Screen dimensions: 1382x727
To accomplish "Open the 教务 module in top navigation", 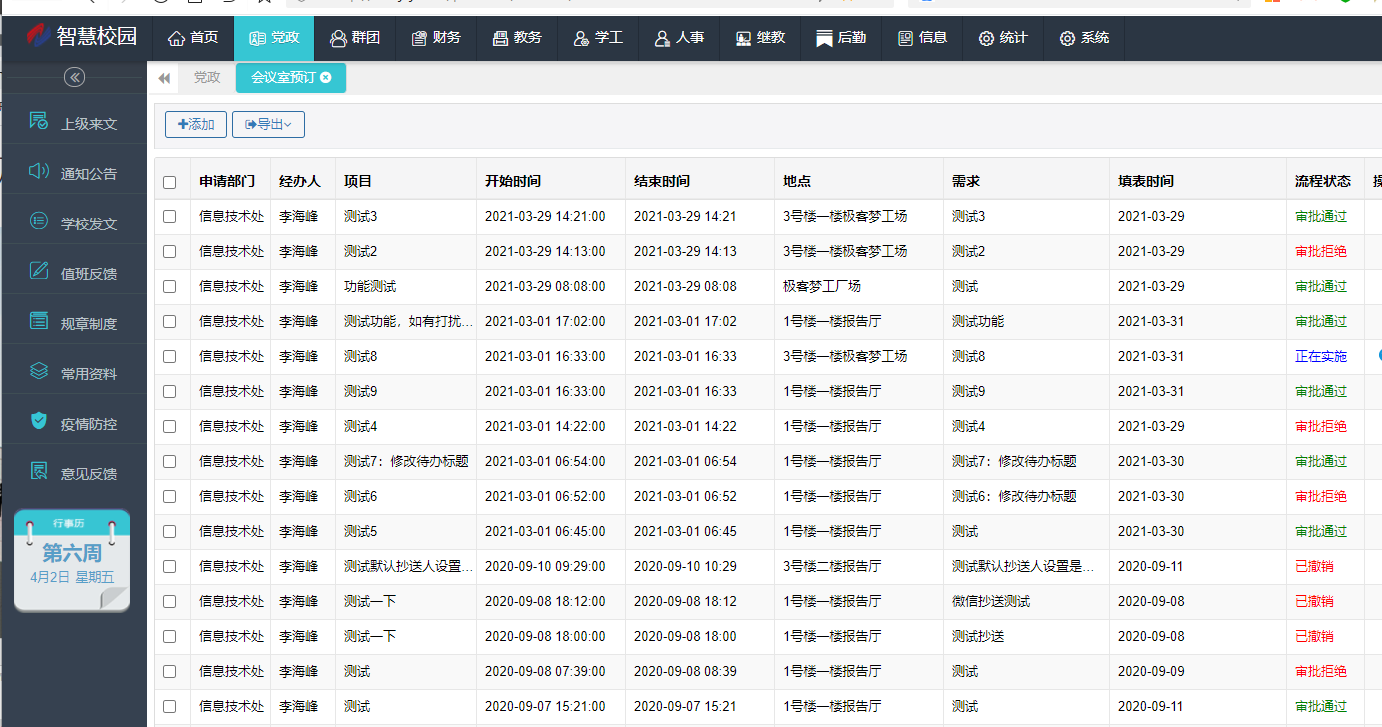I will (x=516, y=38).
